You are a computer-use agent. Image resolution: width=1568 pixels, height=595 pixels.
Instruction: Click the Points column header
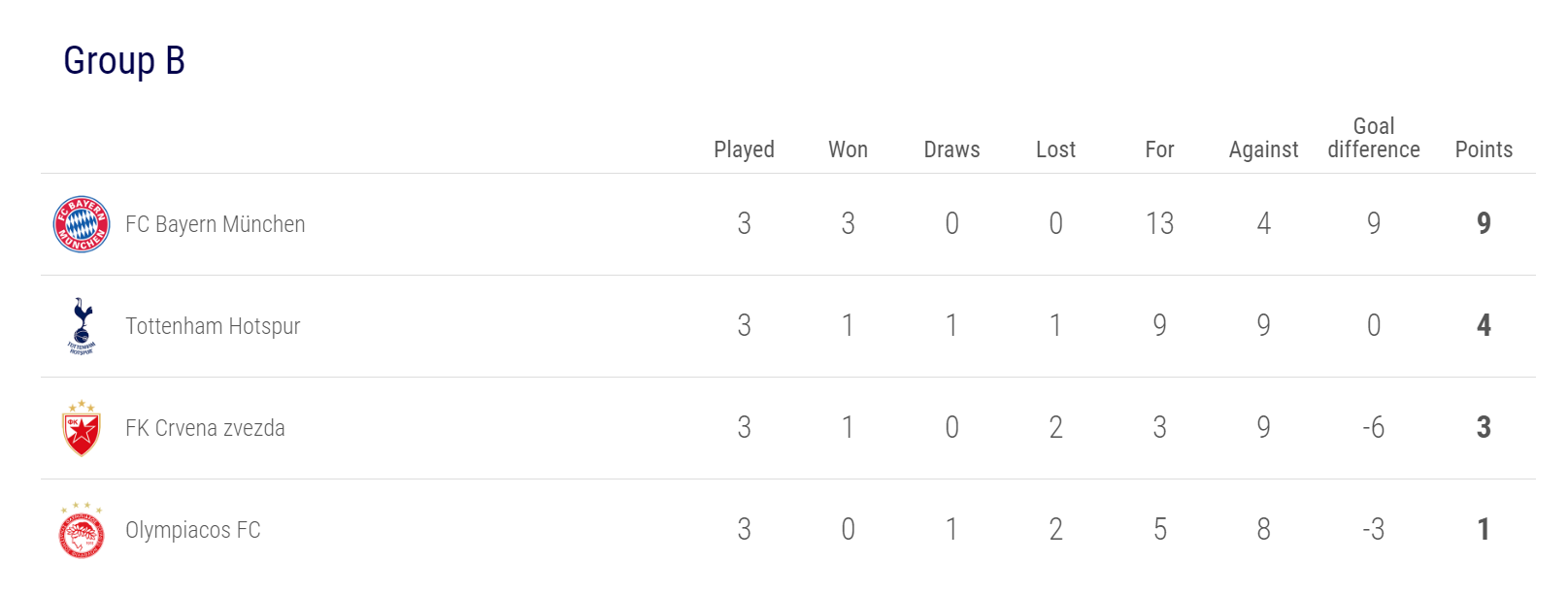1484,149
